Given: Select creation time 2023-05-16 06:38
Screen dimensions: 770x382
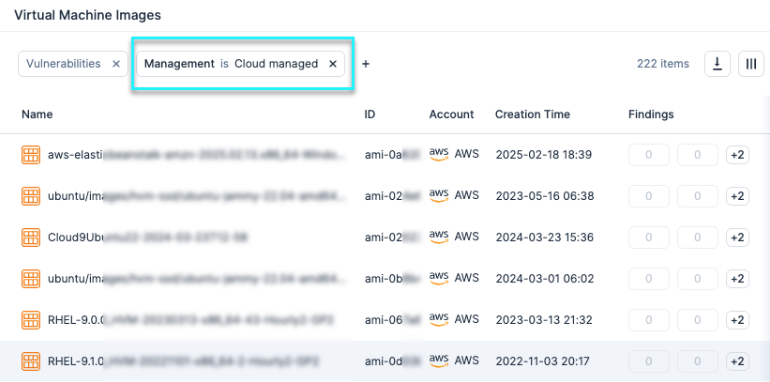Looking at the screenshot, I should (x=545, y=196).
